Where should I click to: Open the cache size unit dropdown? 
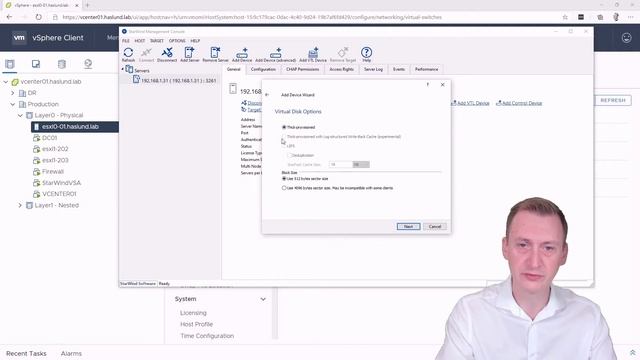point(361,164)
